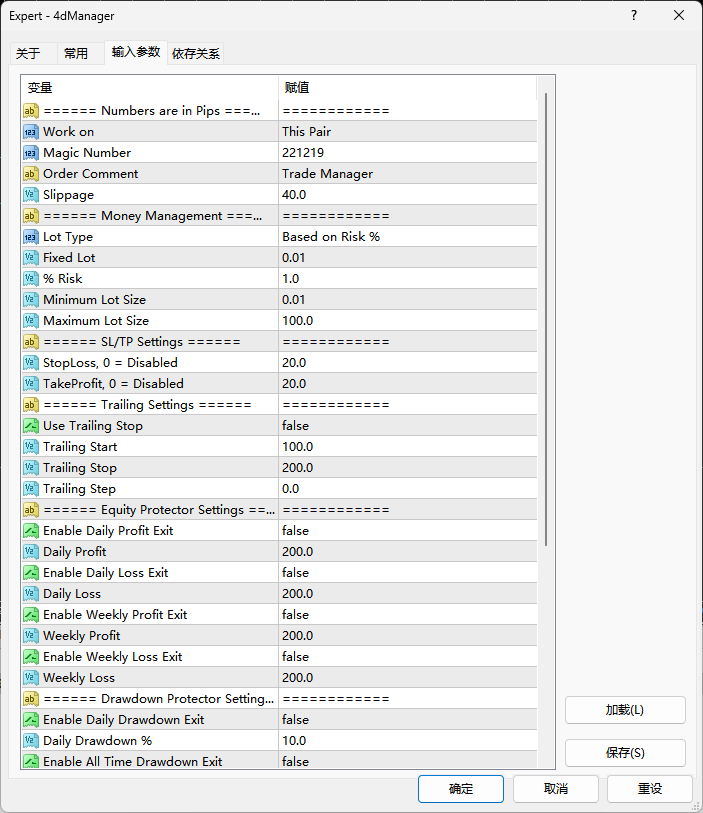The image size is (703, 813).
Task: Select the Trailing Settings header row
Action: click(279, 405)
